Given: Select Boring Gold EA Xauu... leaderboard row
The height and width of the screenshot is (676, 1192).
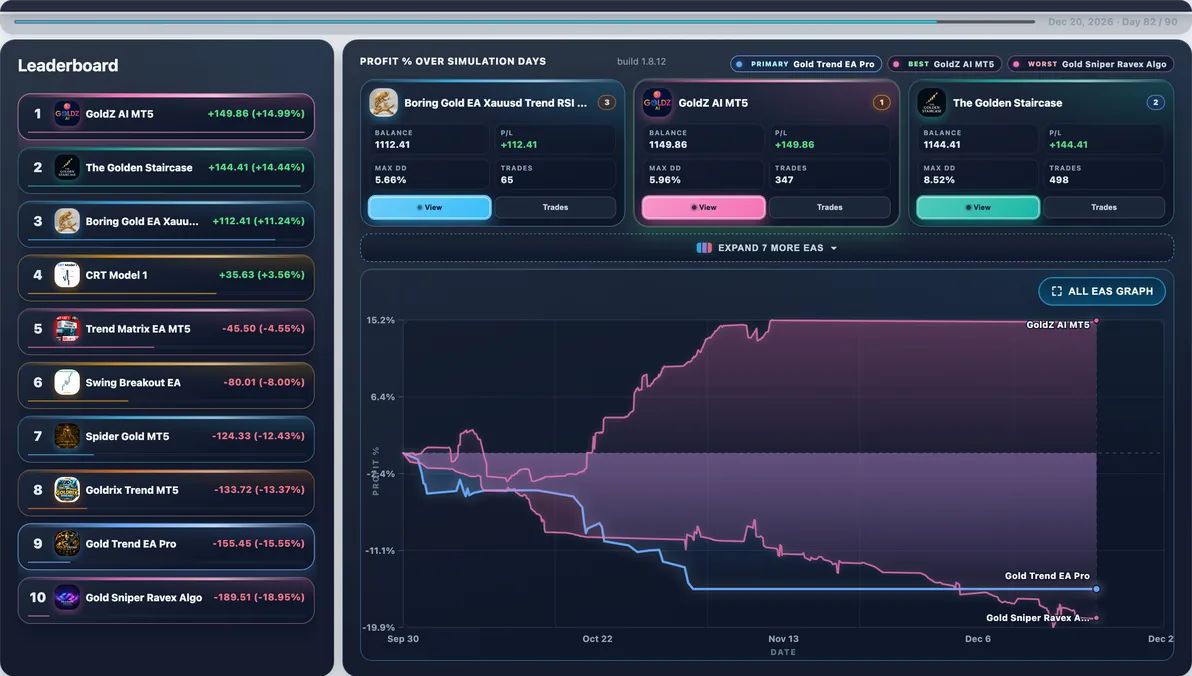Looking at the screenshot, I should [166, 224].
